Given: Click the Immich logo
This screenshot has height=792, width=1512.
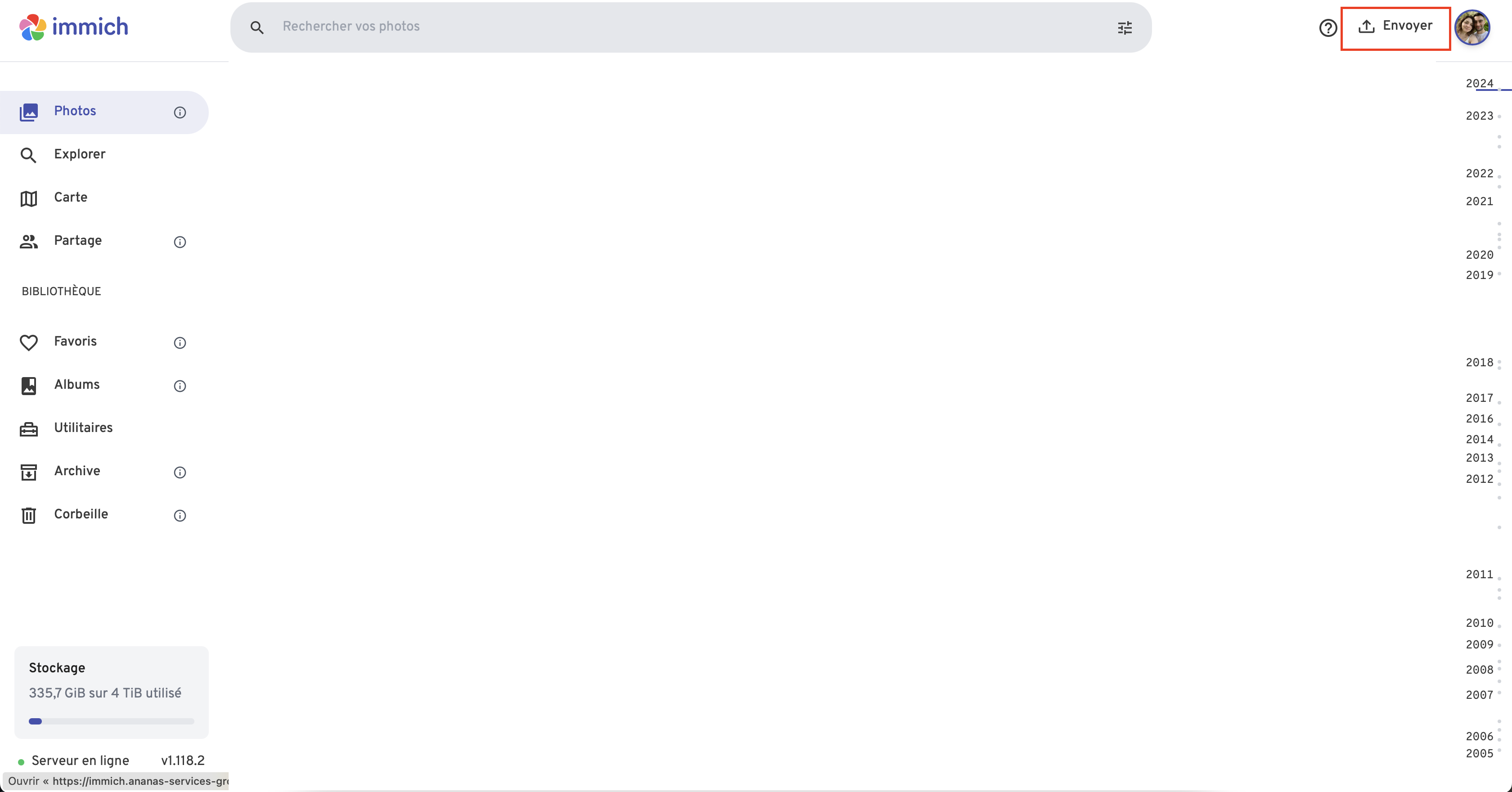Looking at the screenshot, I should click(x=74, y=27).
